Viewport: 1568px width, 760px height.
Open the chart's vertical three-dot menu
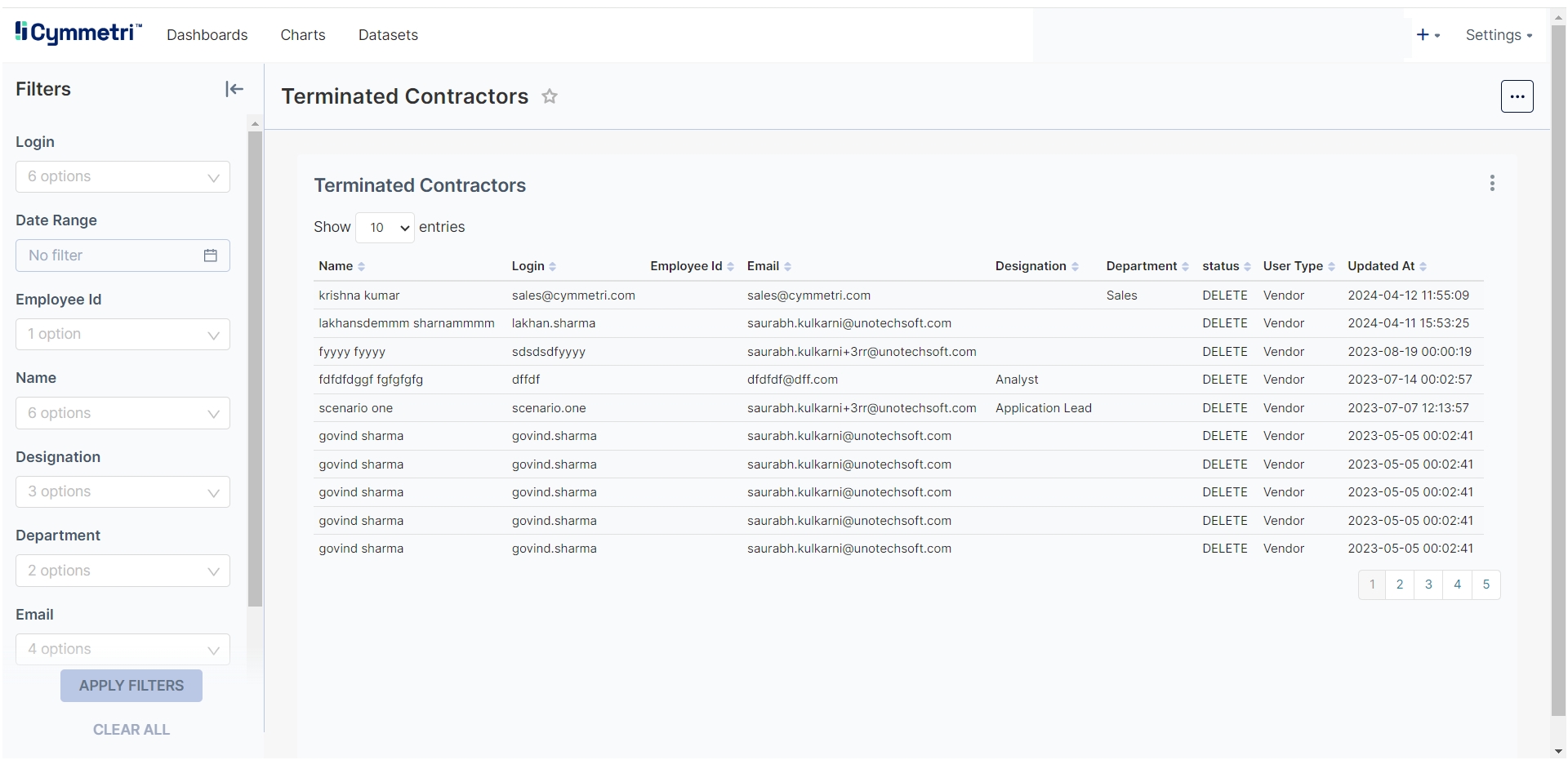[1492, 184]
